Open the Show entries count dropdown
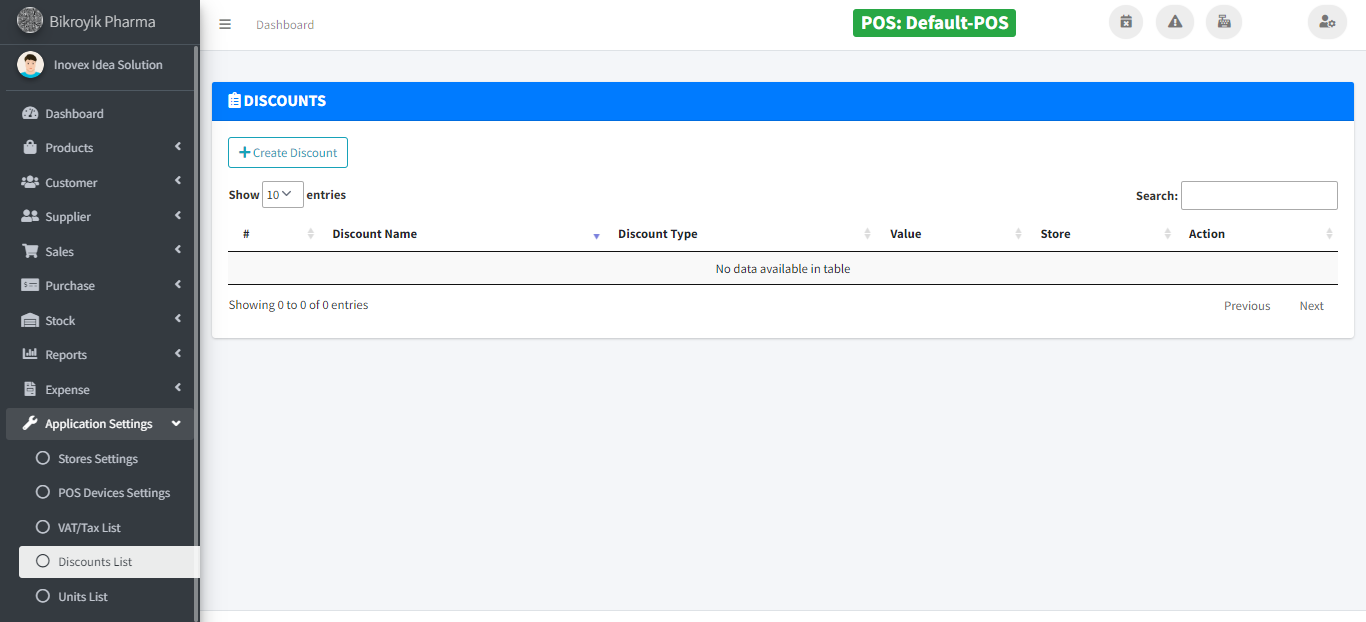Viewport: 1366px width, 622px height. [x=282, y=195]
